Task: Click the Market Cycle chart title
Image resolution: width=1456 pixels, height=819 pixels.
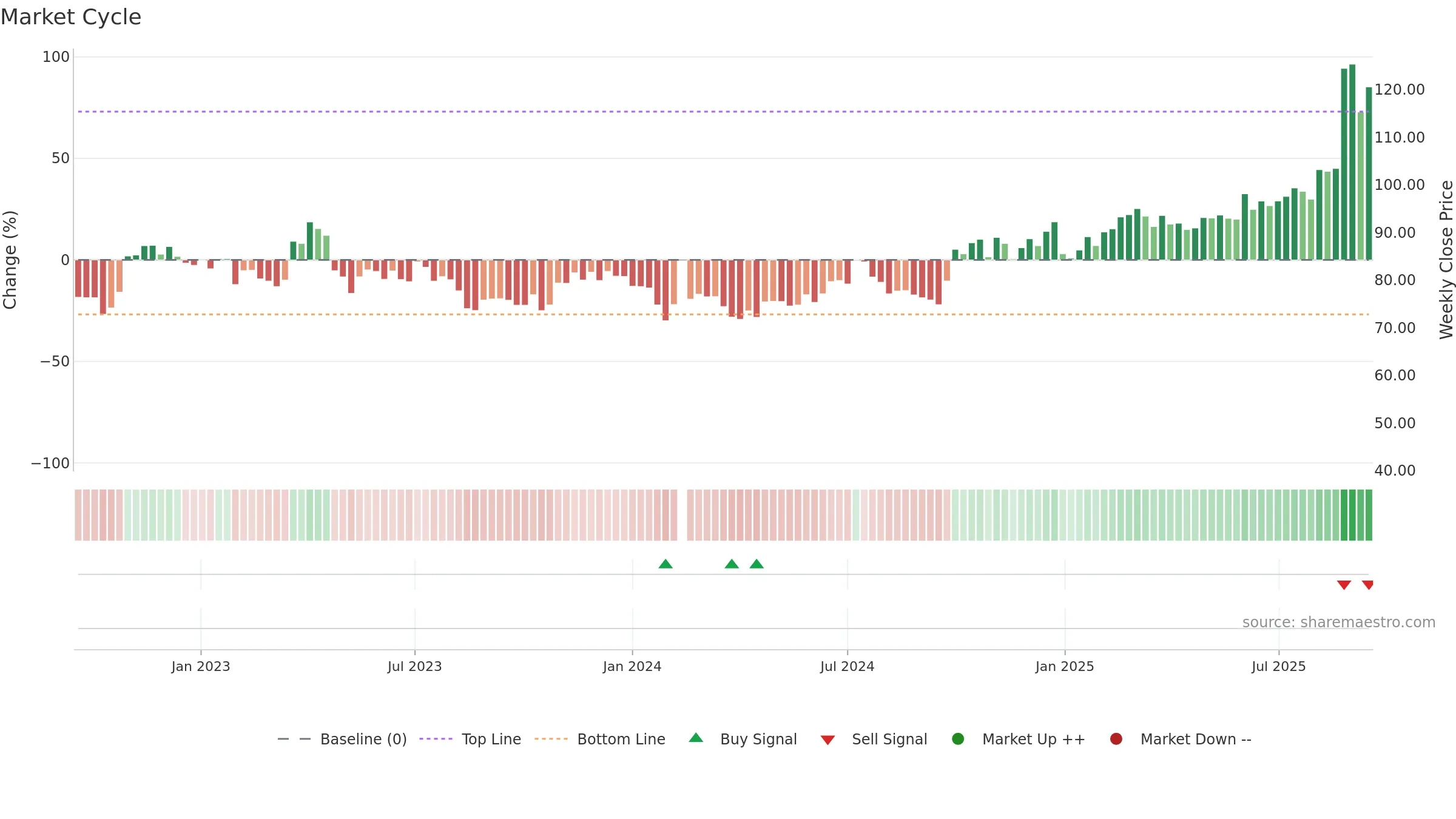Action: [x=71, y=17]
